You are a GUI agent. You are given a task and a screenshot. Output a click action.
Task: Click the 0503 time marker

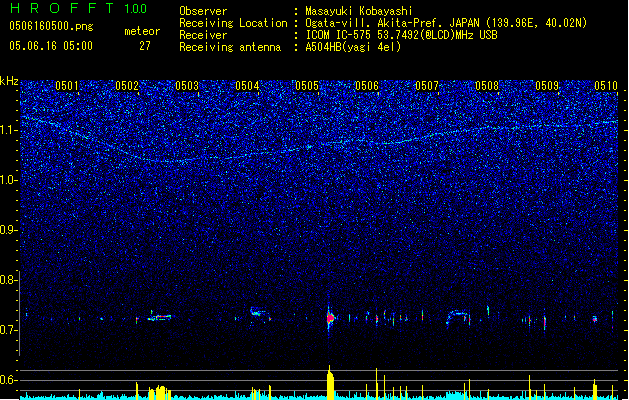point(187,86)
